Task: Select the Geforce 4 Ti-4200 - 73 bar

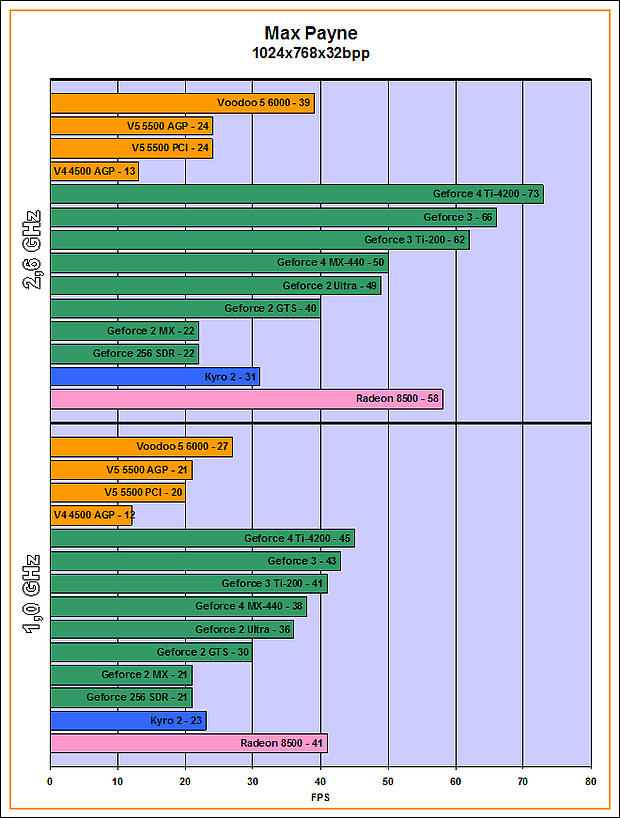Action: click(x=296, y=194)
